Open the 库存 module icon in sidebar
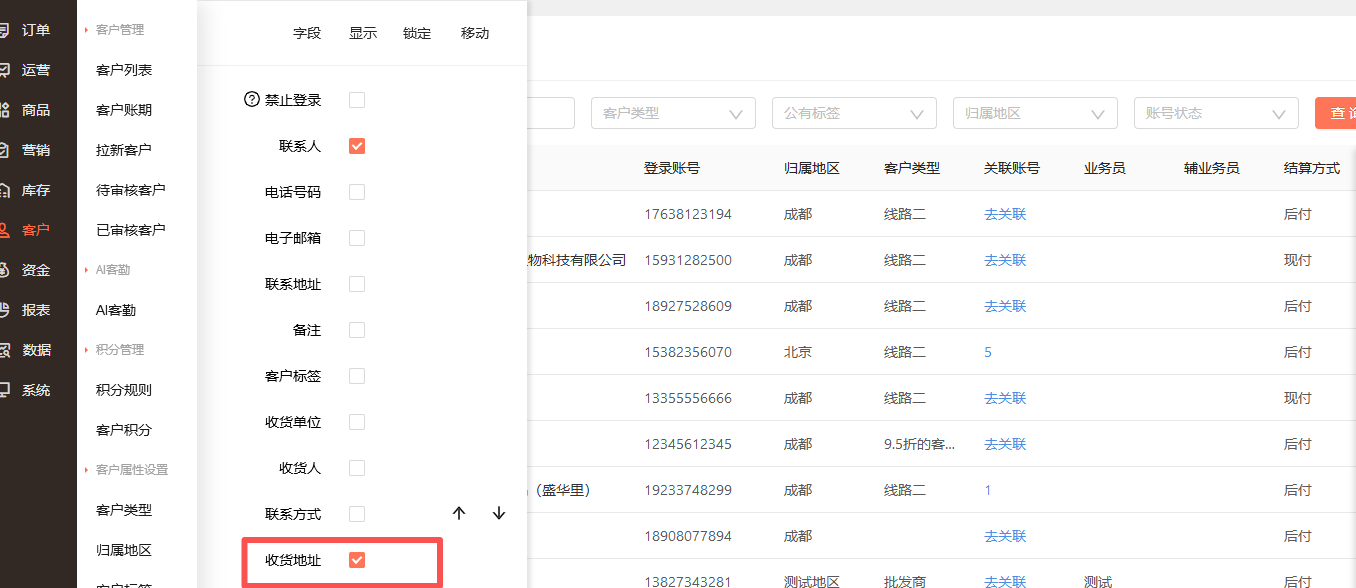The height and width of the screenshot is (588, 1356). 5,190
